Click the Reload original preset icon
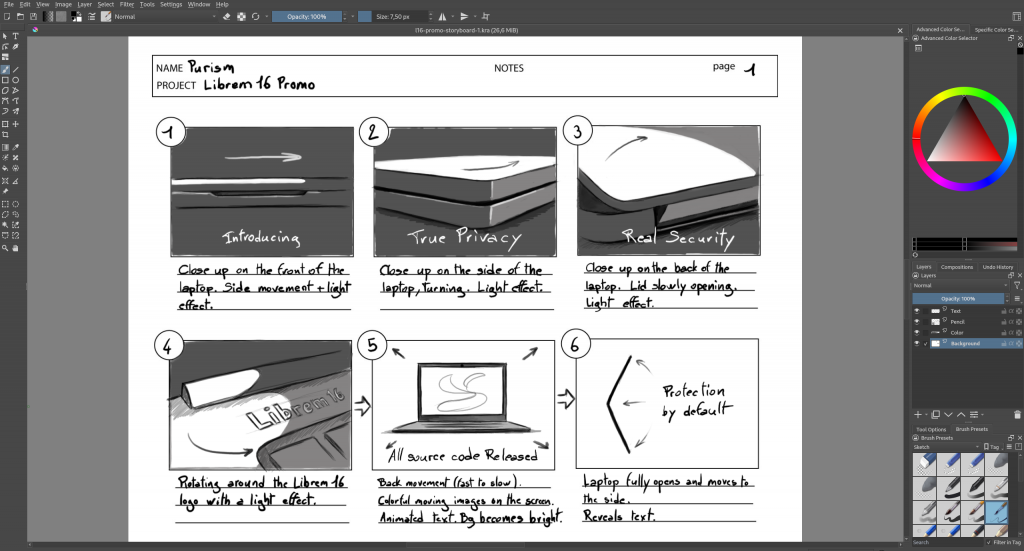This screenshot has height=551, width=1024. [255, 16]
